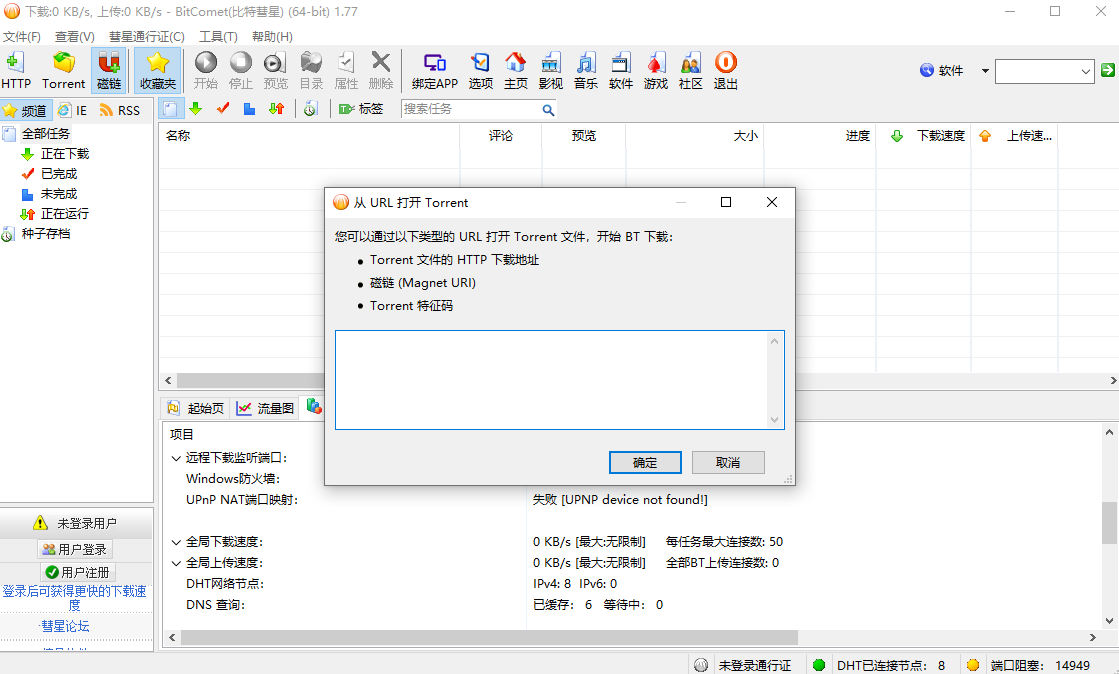Click 确定 in the Torrent URL dialog
1119x674 pixels.
(x=645, y=462)
